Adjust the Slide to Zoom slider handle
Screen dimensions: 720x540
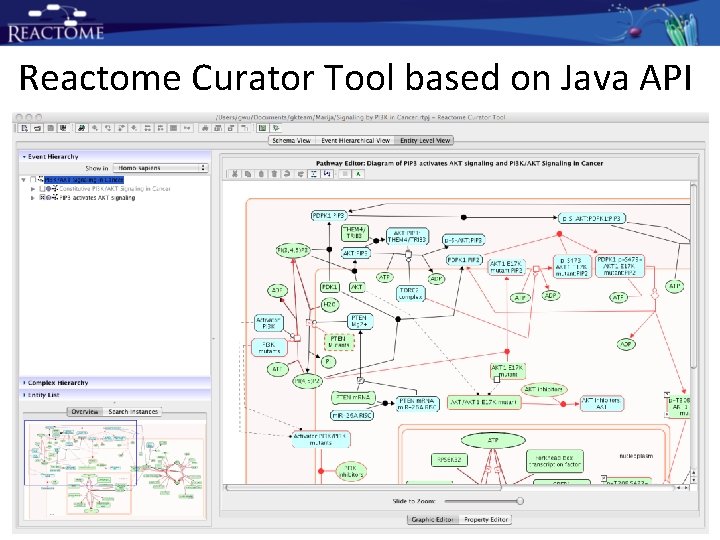(x=520, y=501)
